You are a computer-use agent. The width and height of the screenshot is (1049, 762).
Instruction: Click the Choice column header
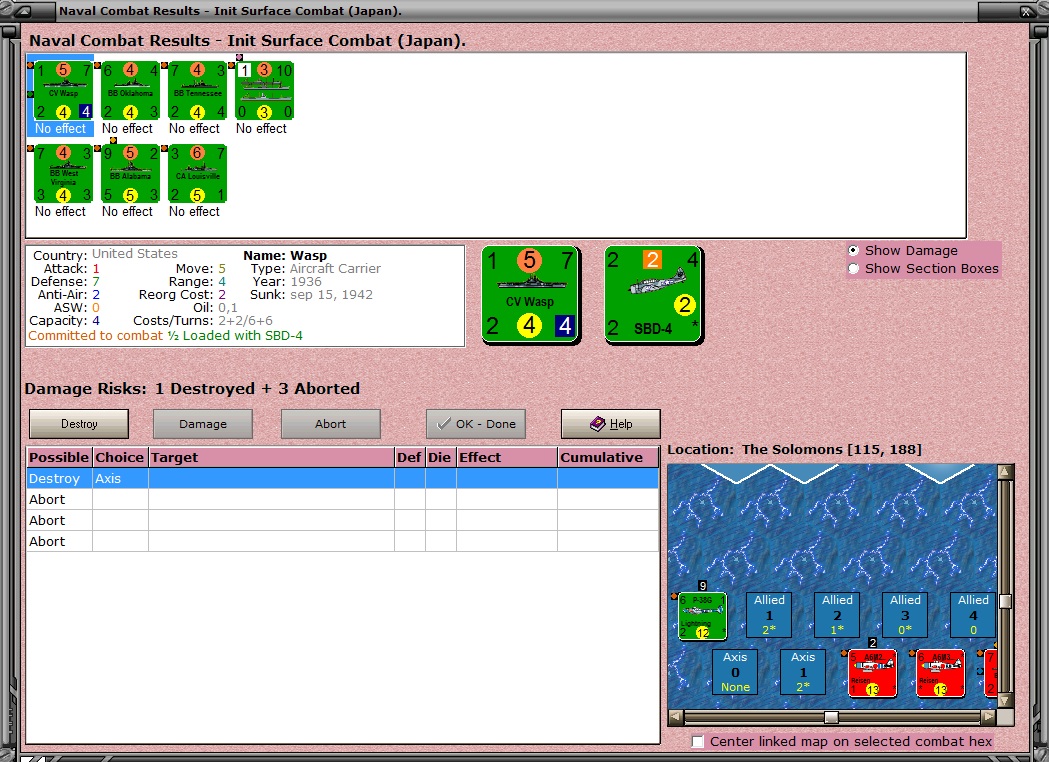point(120,458)
